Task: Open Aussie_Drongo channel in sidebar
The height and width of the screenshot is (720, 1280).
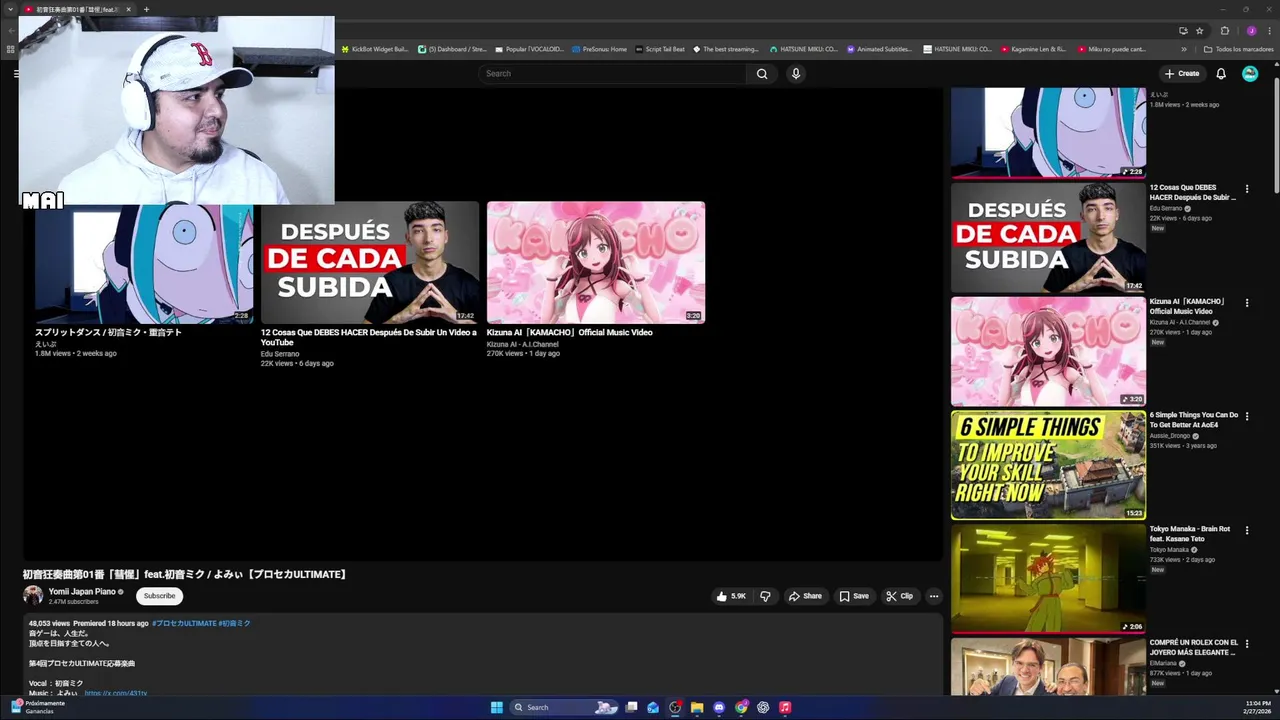Action: click(1170, 436)
